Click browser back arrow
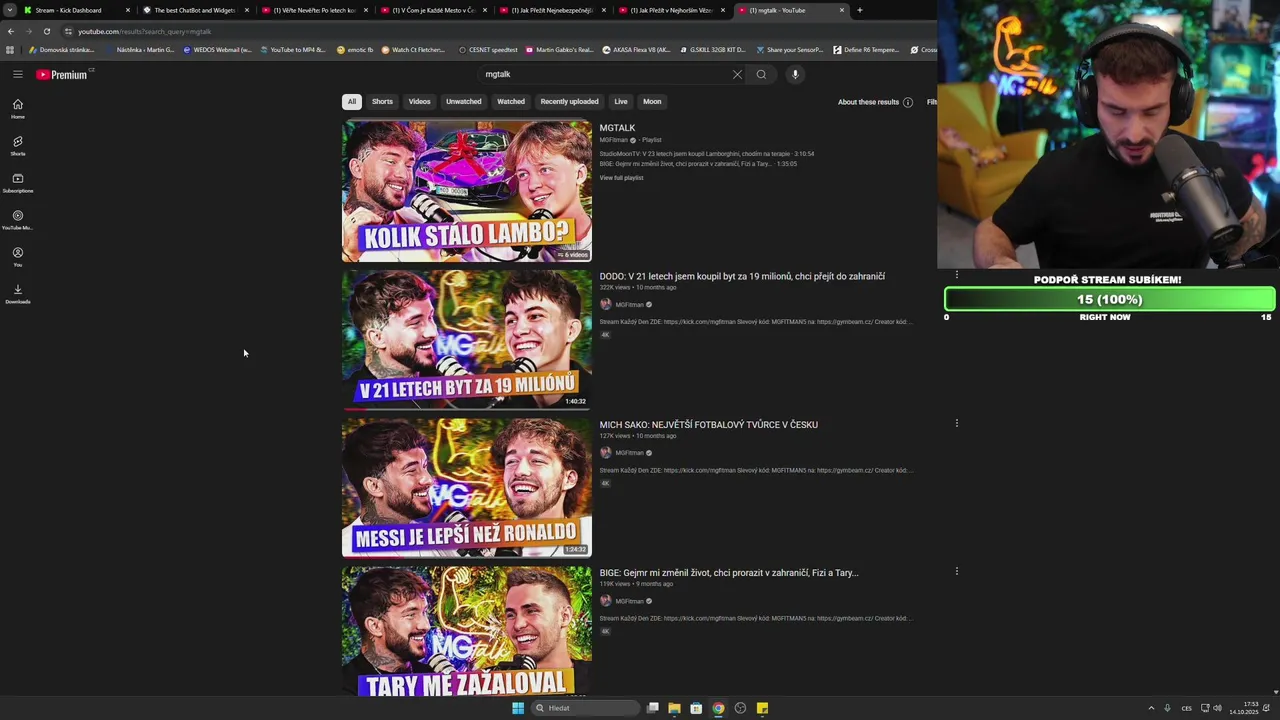 [x=10, y=31]
